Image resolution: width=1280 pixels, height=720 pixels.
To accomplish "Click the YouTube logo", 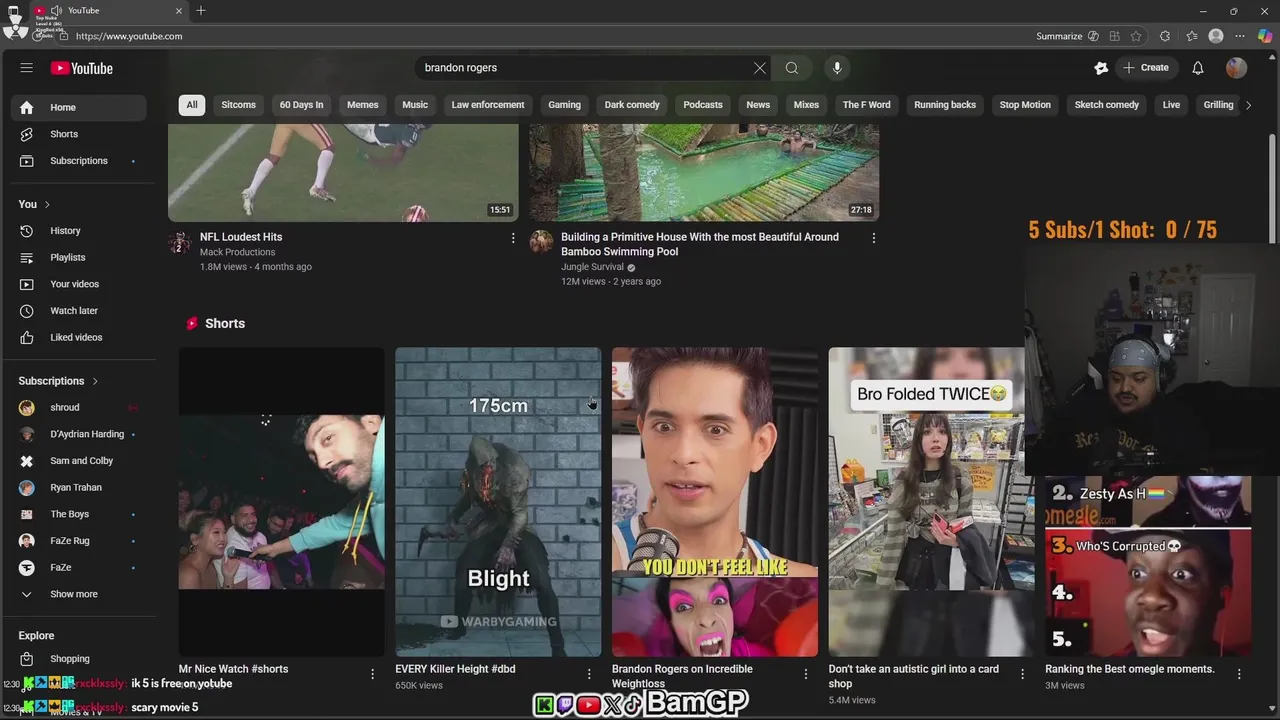I will [x=82, y=68].
